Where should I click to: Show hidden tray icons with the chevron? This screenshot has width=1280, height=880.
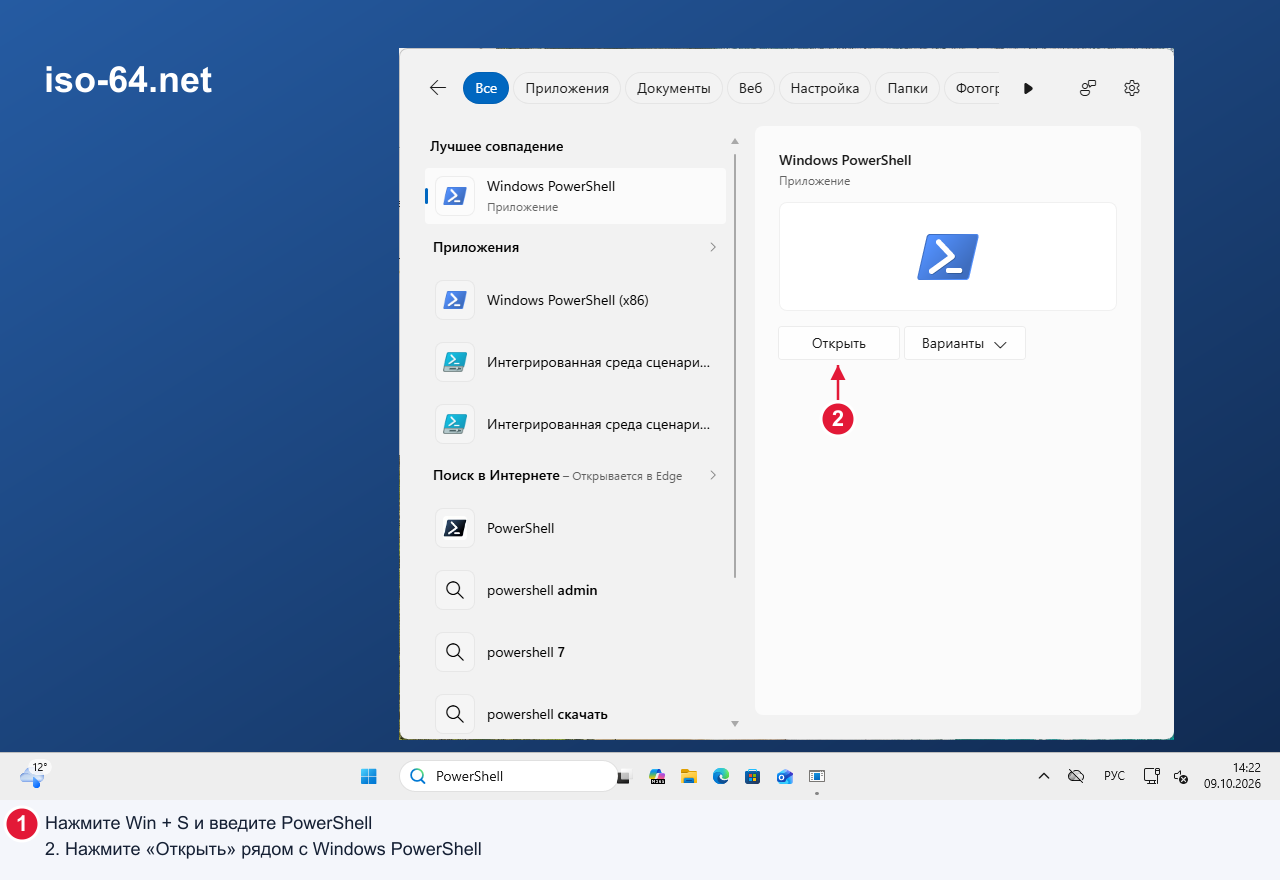coord(1044,776)
